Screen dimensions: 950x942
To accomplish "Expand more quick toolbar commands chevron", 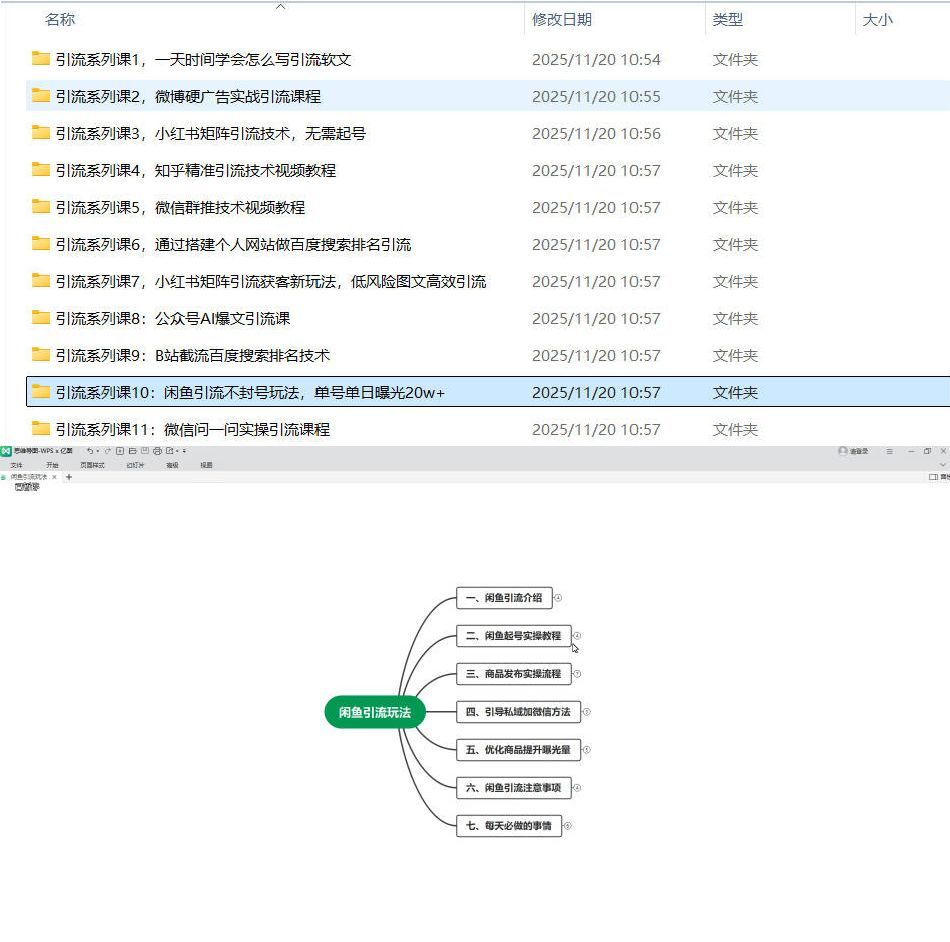I will tap(185, 451).
